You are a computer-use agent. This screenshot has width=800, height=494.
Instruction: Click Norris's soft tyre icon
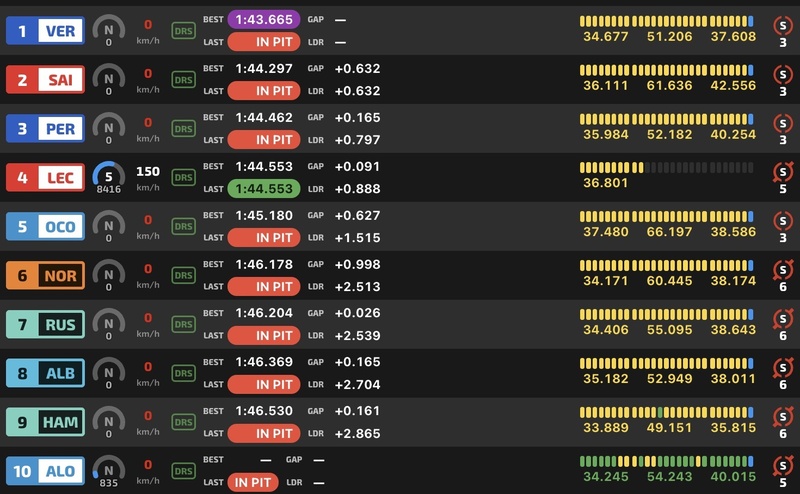[783, 269]
